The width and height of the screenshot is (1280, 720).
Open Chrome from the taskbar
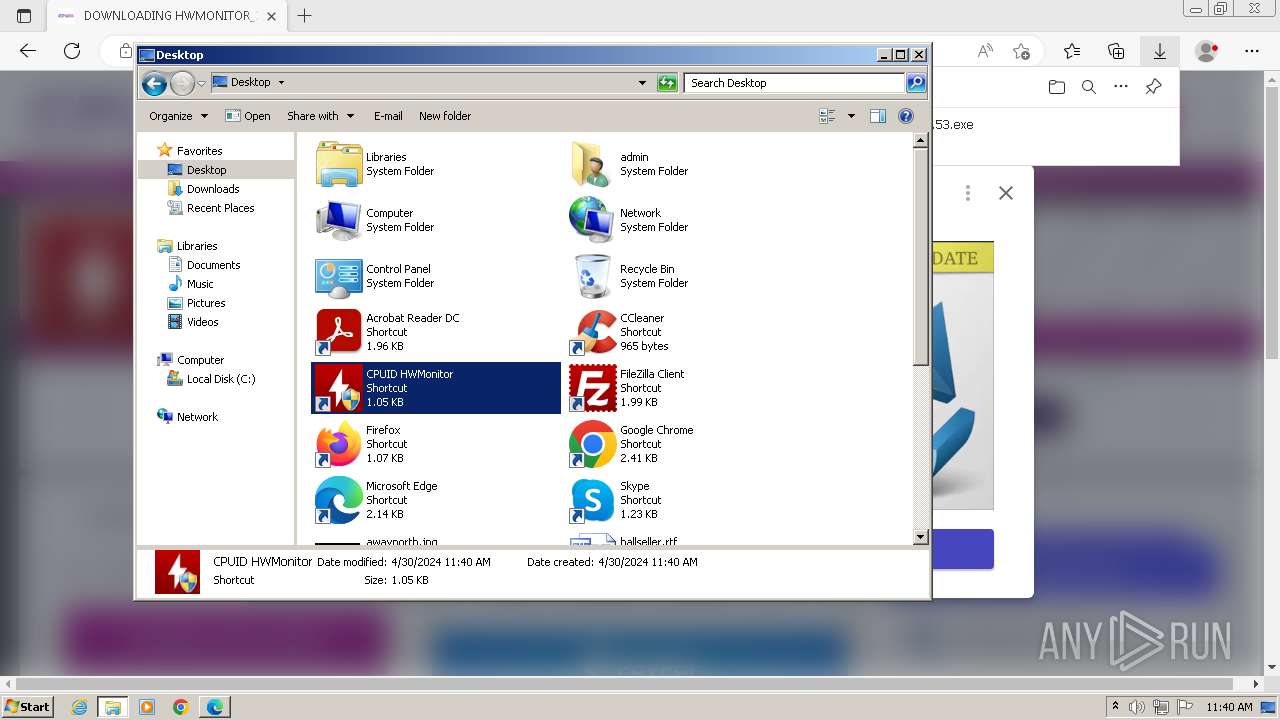[181, 707]
